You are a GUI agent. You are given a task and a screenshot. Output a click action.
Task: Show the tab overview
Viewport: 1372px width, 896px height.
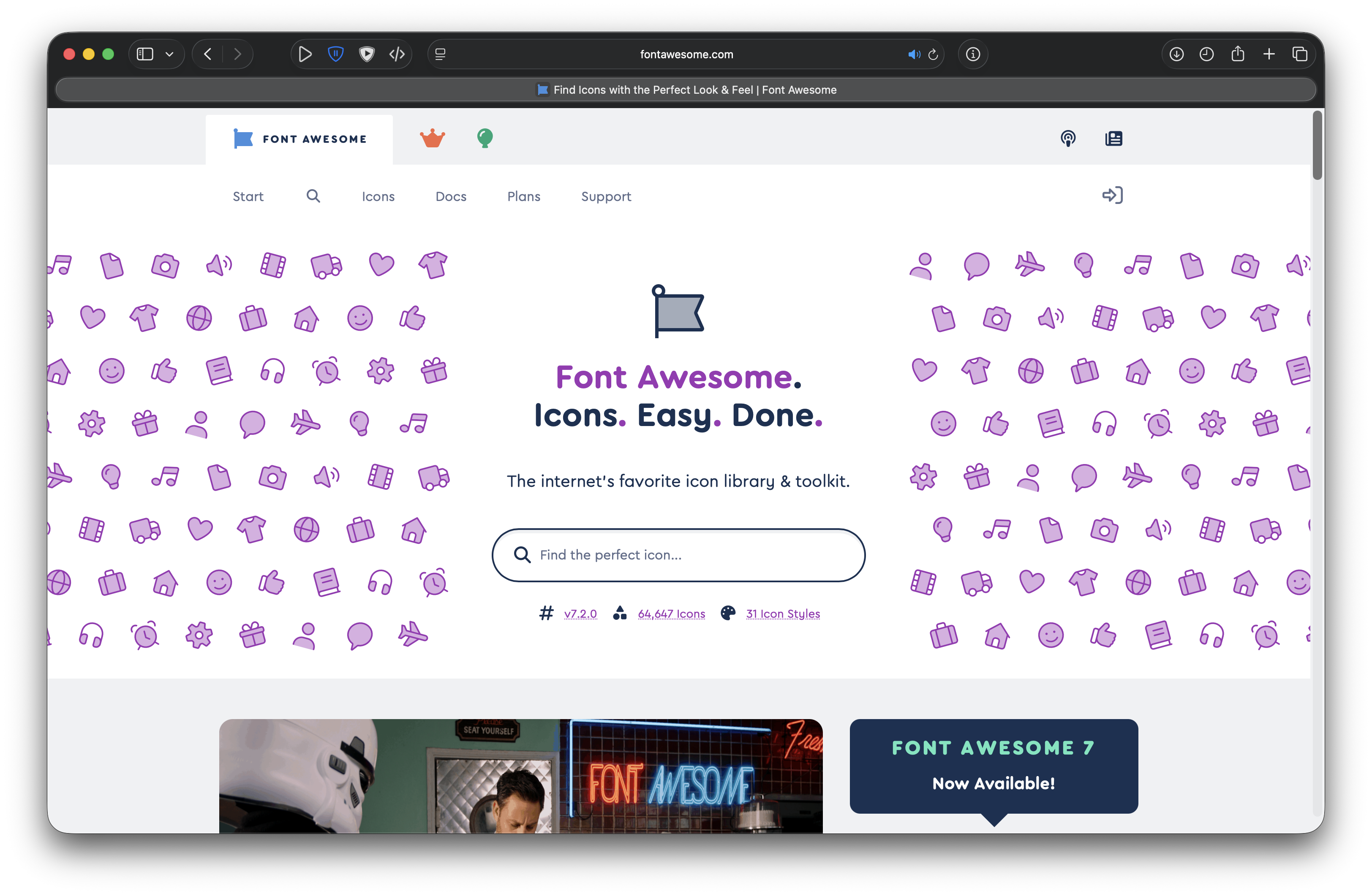1300,54
